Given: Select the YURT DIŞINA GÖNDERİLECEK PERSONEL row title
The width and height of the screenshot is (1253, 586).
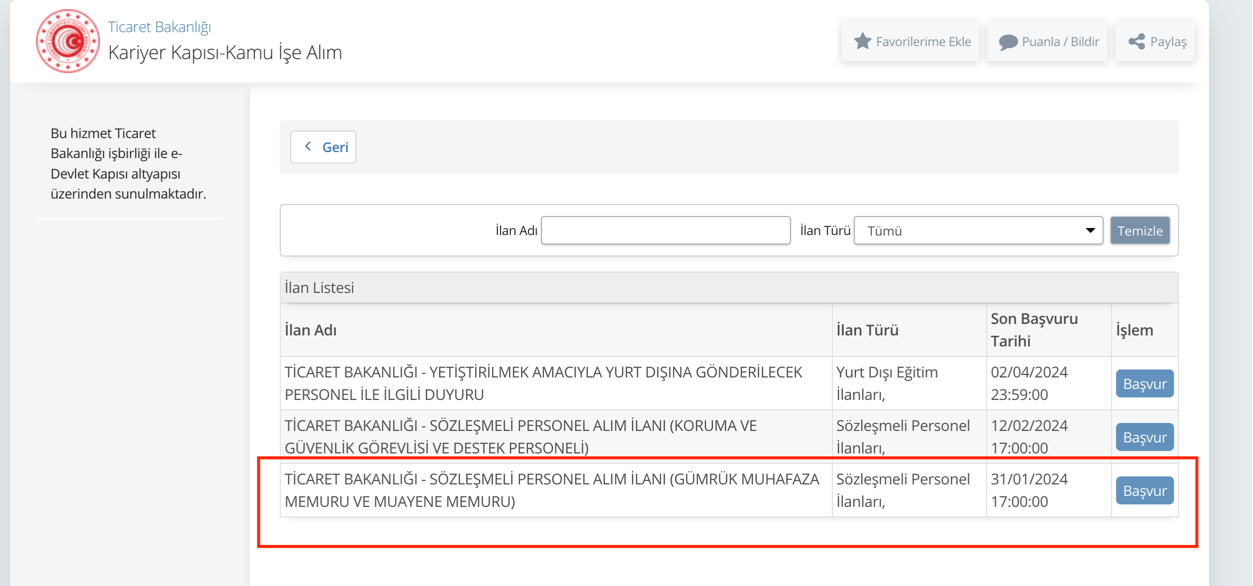Looking at the screenshot, I should pos(544,383).
